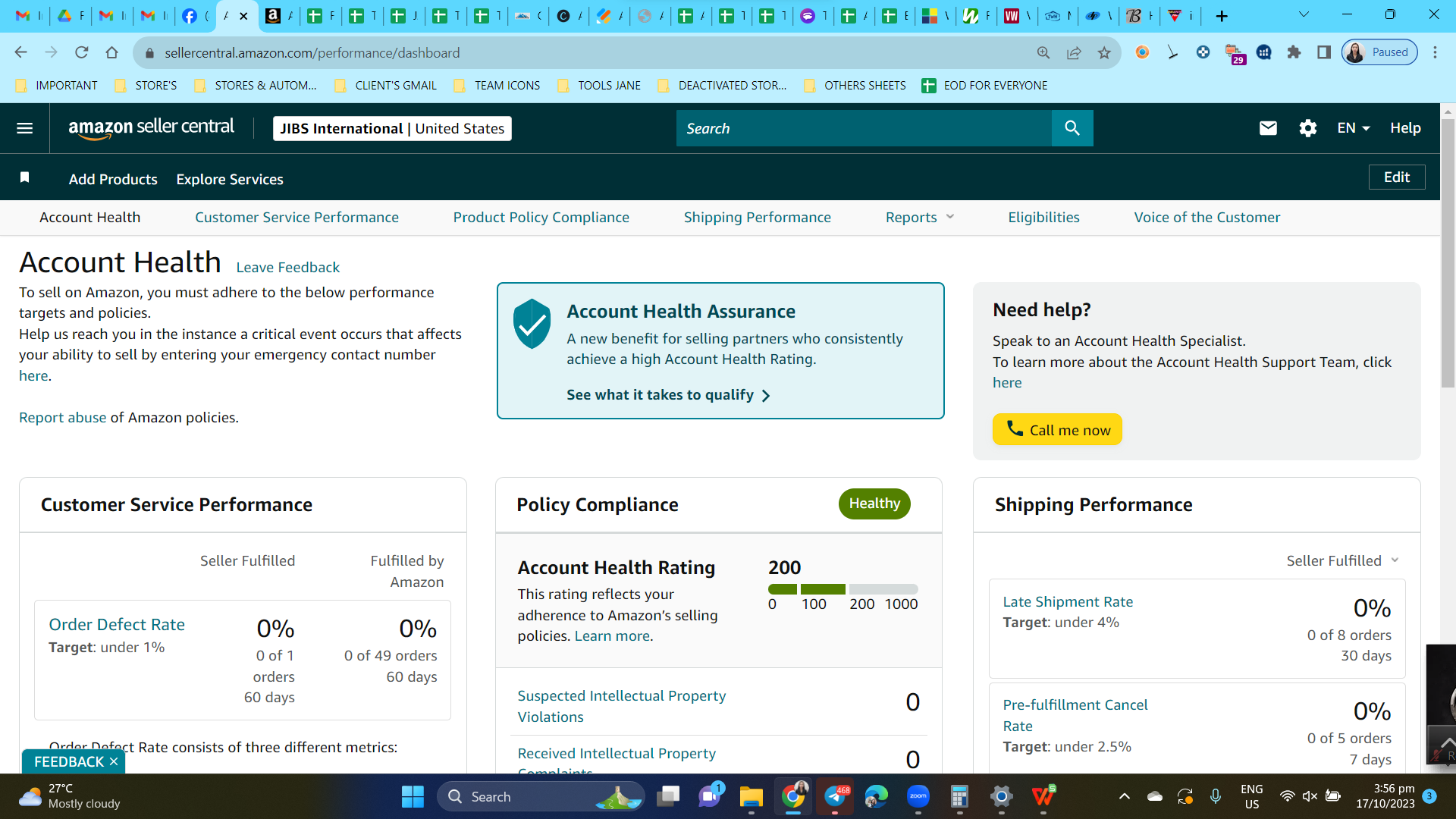Click the Leave Feedback link
The image size is (1456, 819).
click(288, 267)
